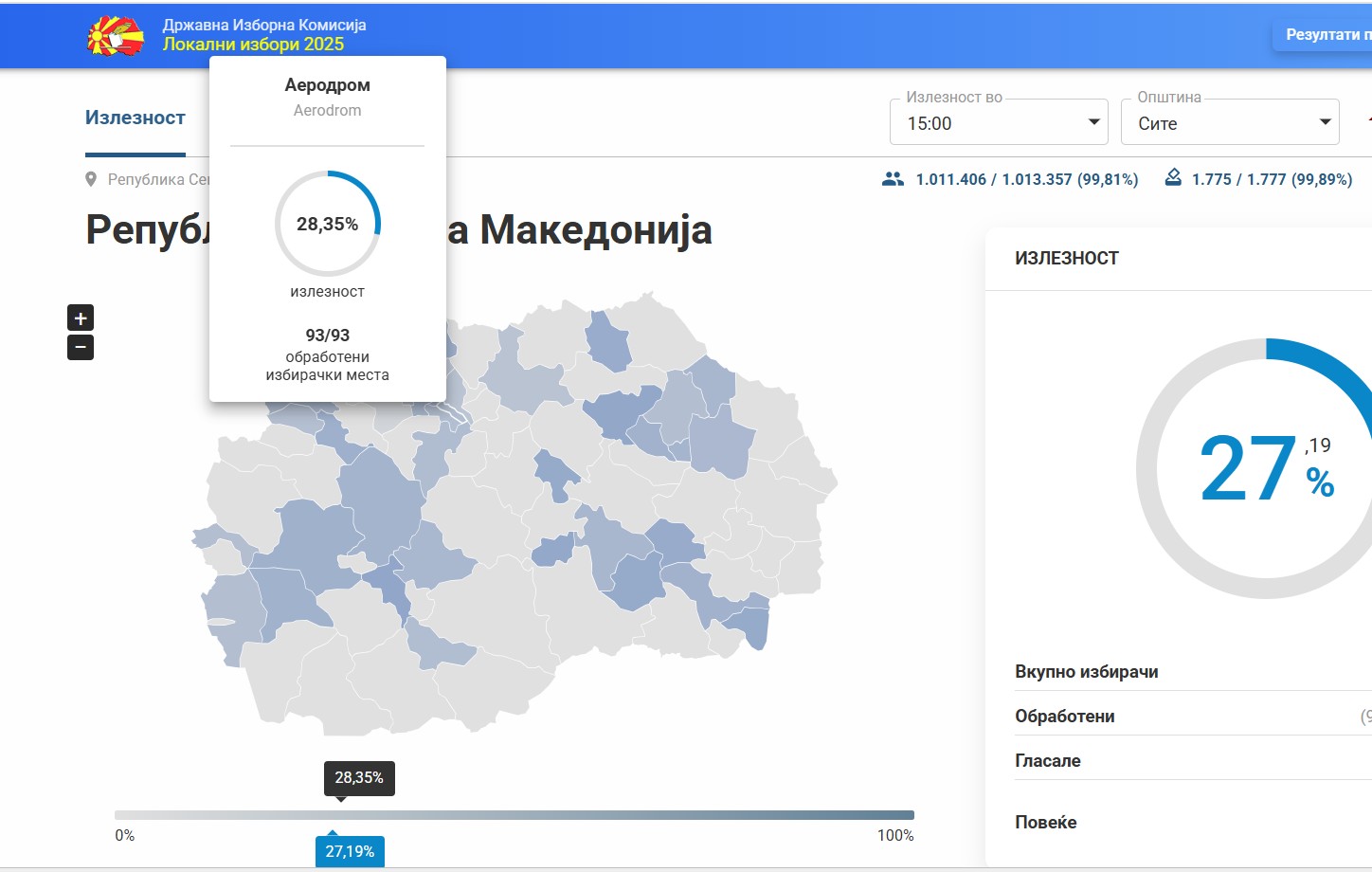Image resolution: width=1372 pixels, height=872 pixels.
Task: Click the location pin icon in the breadcrumb
Action: tap(91, 179)
